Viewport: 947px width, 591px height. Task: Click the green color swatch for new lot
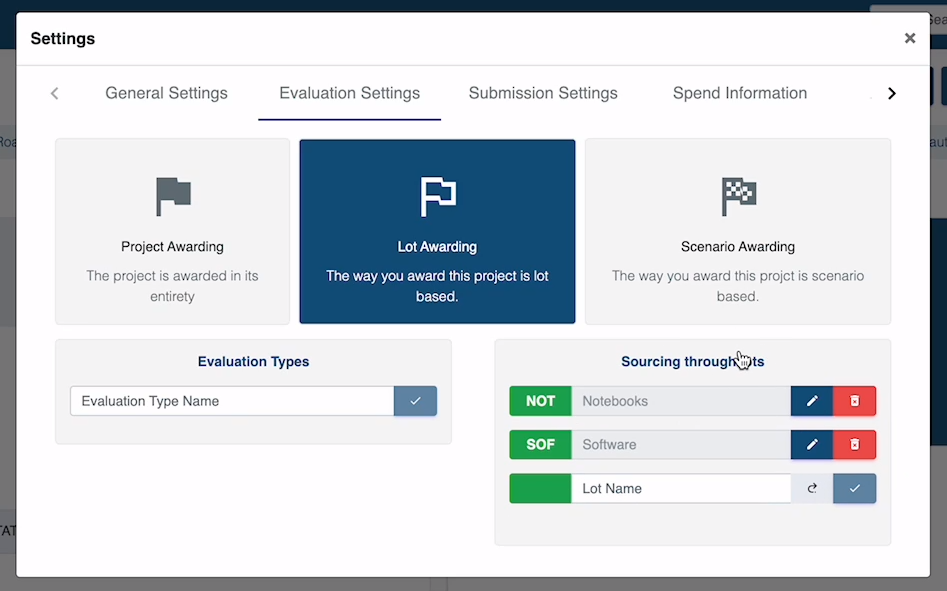pyautogui.click(x=540, y=489)
